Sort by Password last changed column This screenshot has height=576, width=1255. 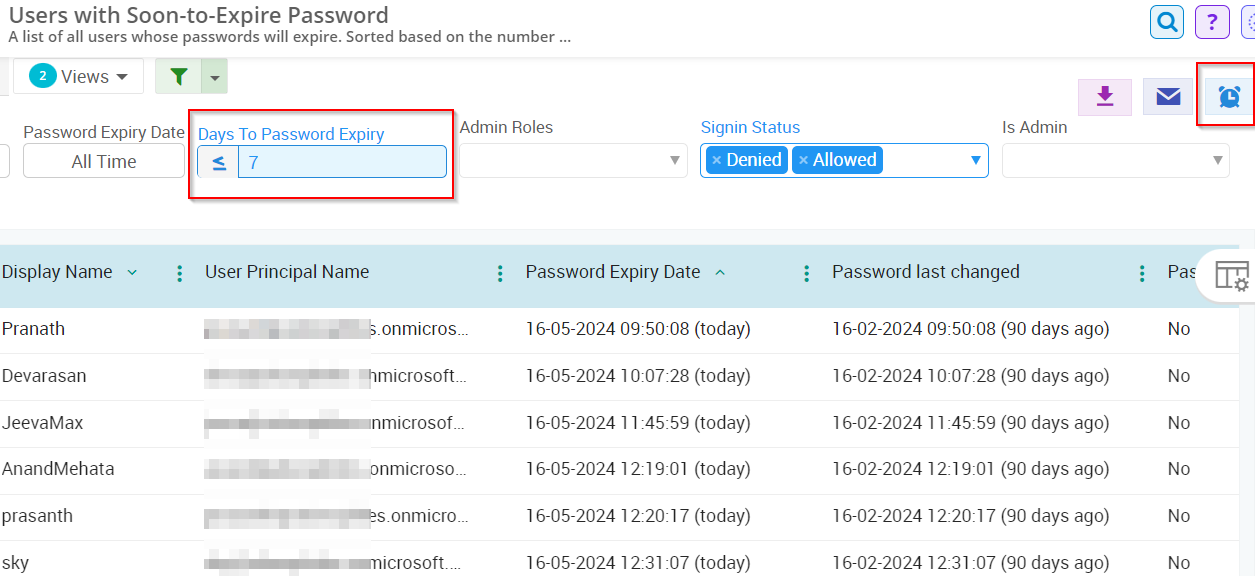click(925, 272)
